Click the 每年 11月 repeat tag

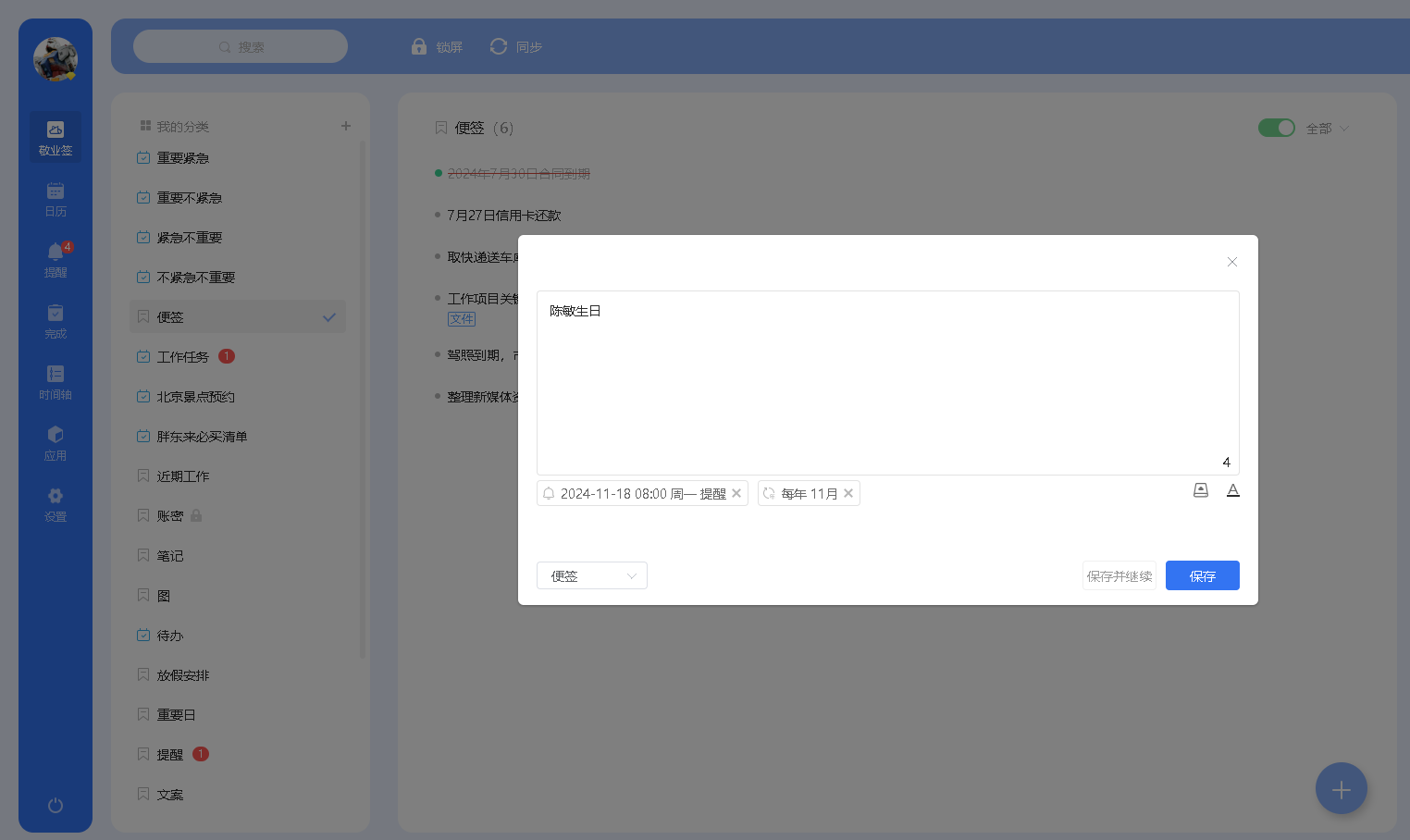pos(810,493)
